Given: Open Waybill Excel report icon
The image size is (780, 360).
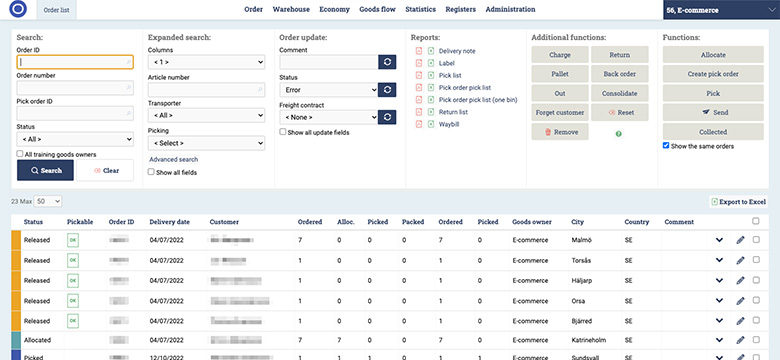Looking at the screenshot, I should tap(431, 124).
